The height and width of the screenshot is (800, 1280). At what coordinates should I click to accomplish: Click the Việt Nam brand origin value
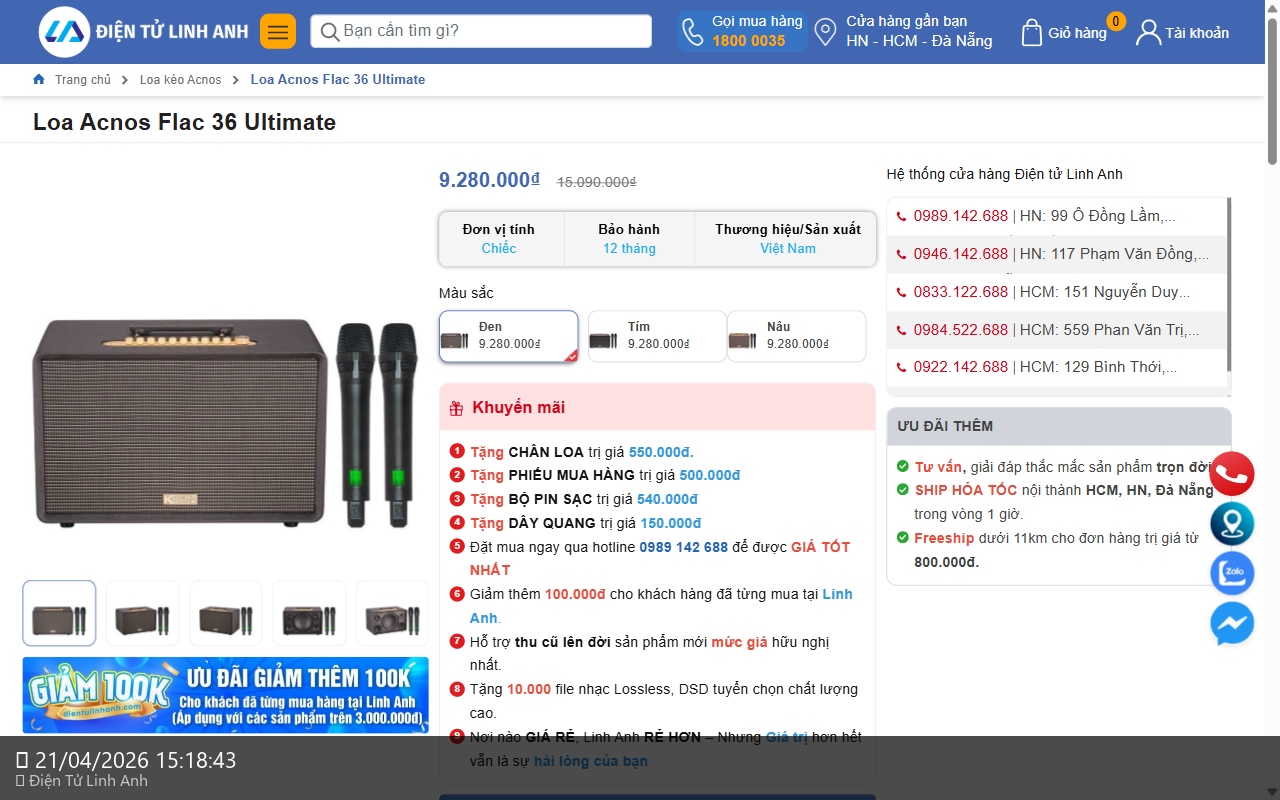pos(788,248)
